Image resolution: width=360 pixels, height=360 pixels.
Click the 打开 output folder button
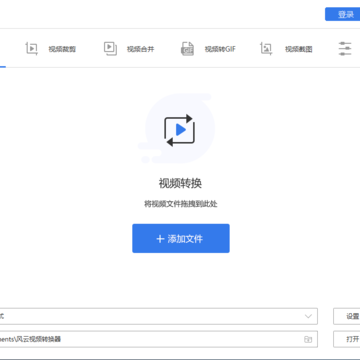347,339
